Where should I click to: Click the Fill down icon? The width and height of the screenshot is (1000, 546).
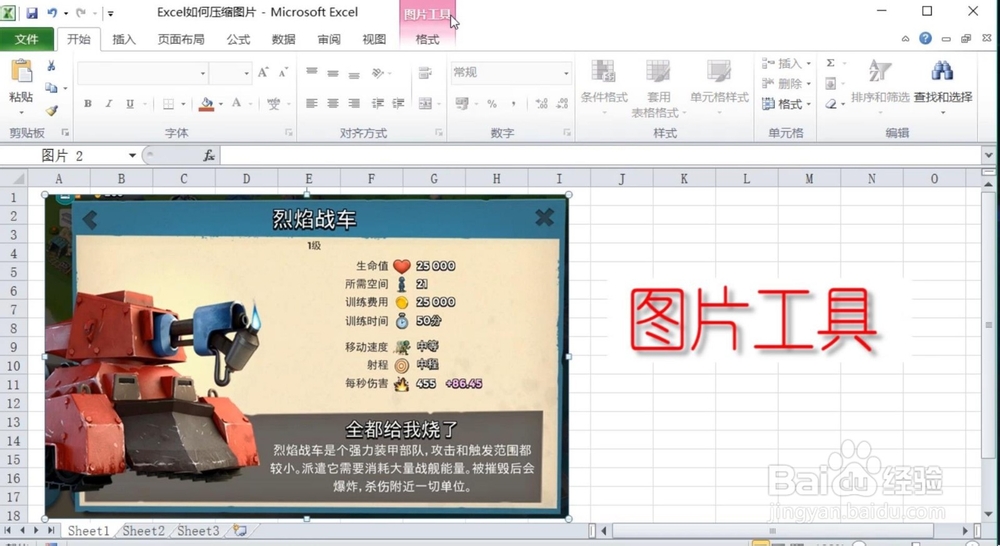coord(830,84)
